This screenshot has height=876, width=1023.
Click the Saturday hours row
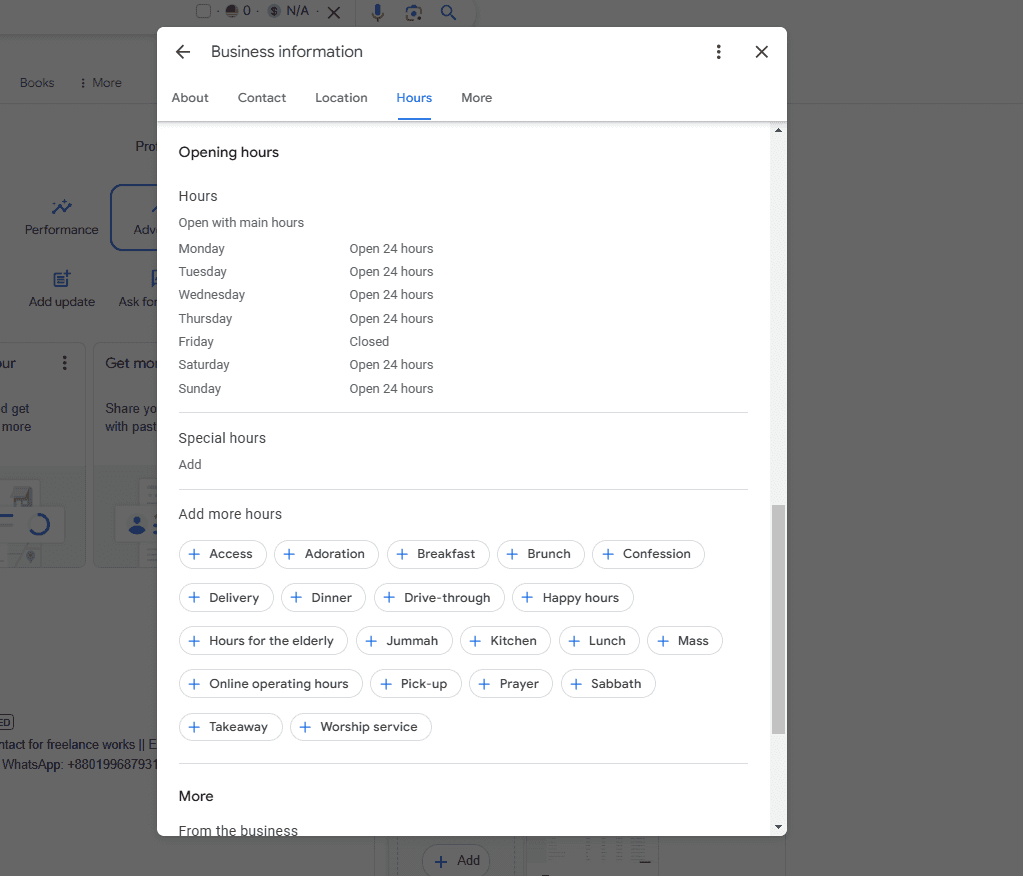306,365
